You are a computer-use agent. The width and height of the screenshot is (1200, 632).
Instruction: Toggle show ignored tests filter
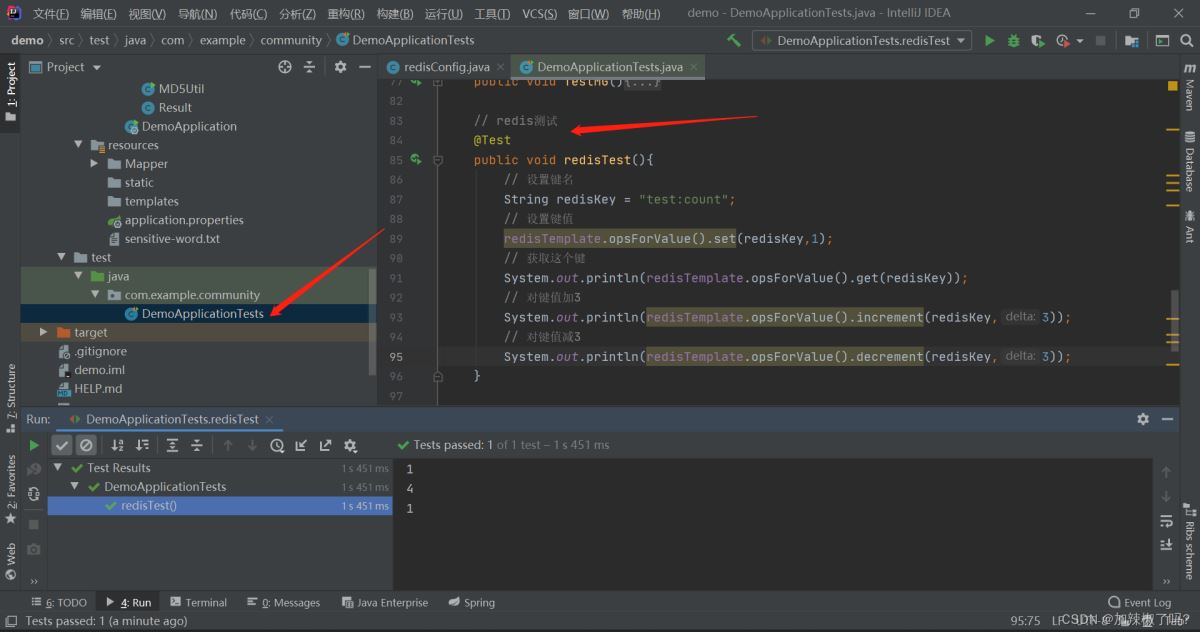(86, 446)
